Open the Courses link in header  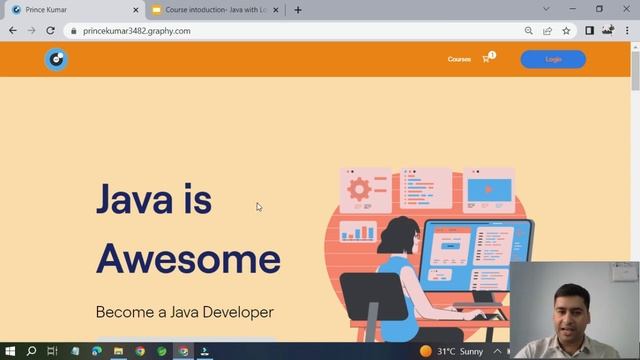pos(459,59)
